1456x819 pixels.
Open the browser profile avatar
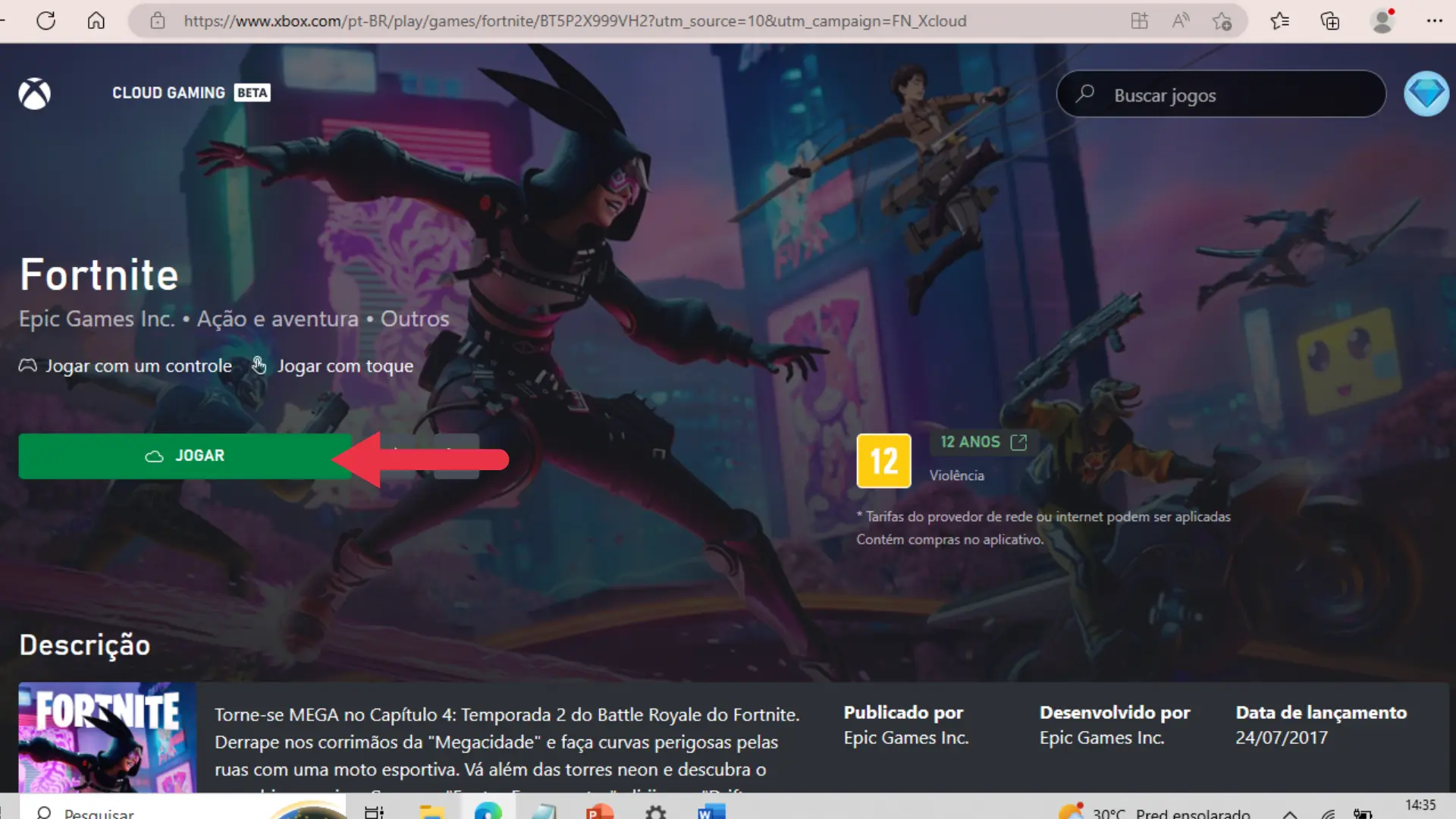click(1383, 20)
